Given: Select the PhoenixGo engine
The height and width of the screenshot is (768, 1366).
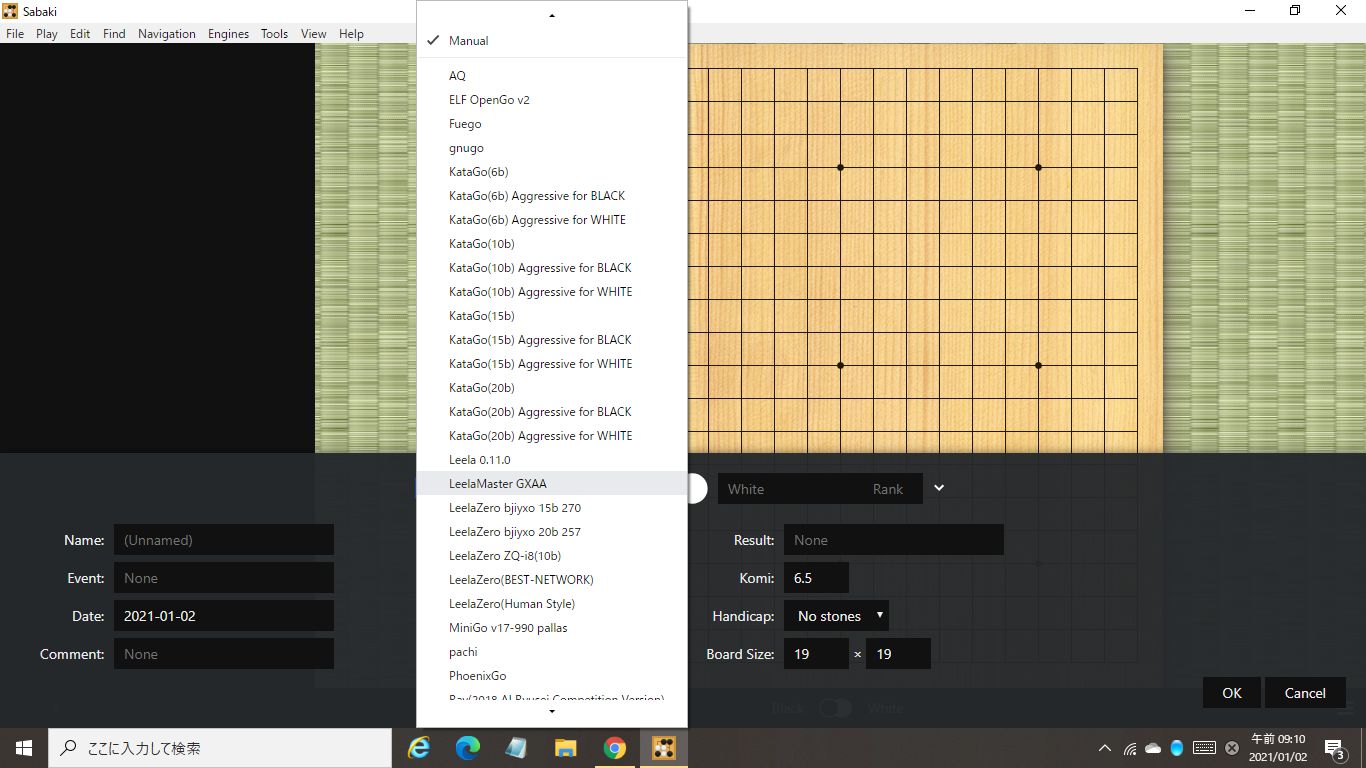Looking at the screenshot, I should (x=552, y=676).
